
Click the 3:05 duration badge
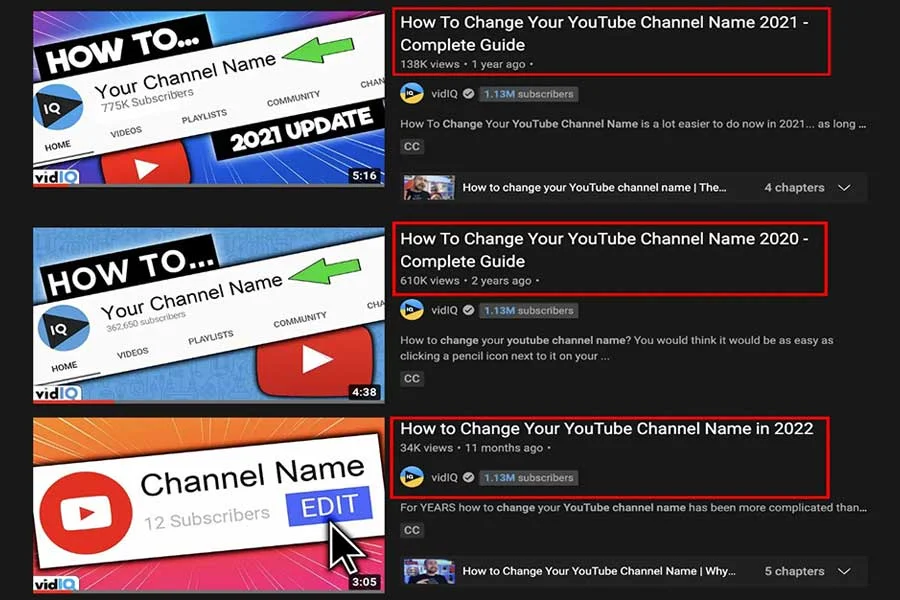pyautogui.click(x=364, y=582)
